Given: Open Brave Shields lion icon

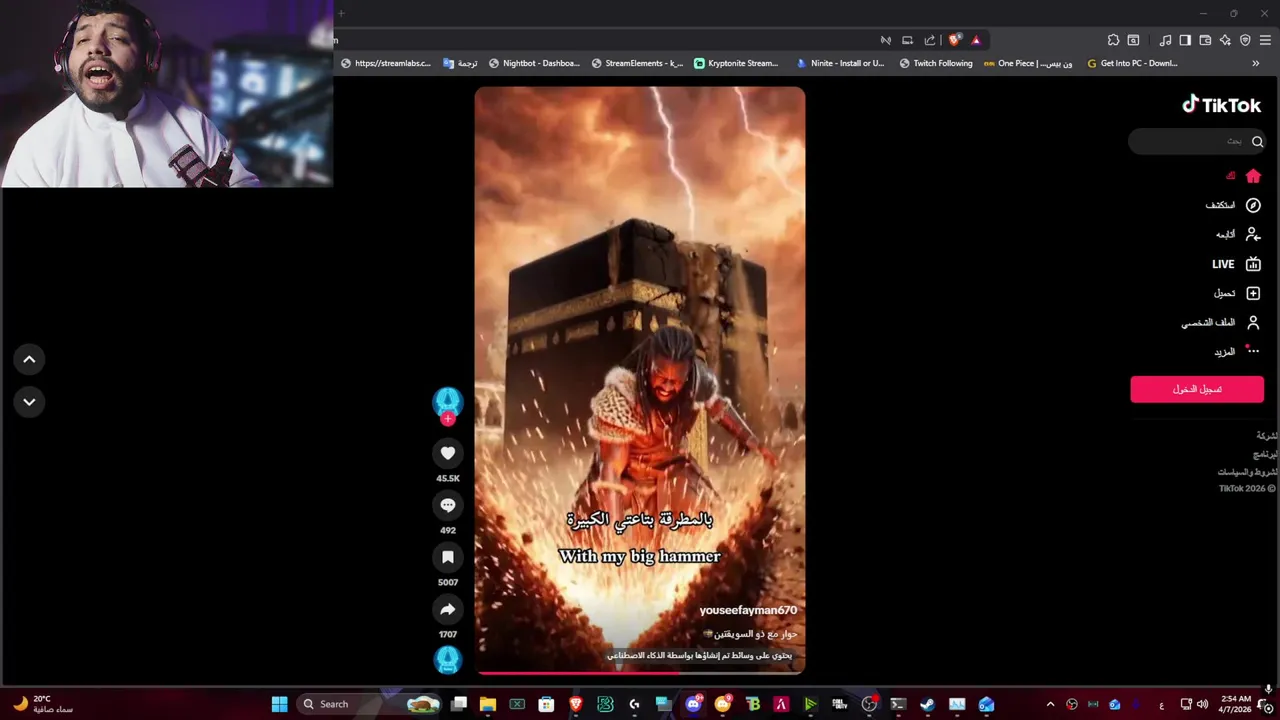Looking at the screenshot, I should tap(955, 40).
